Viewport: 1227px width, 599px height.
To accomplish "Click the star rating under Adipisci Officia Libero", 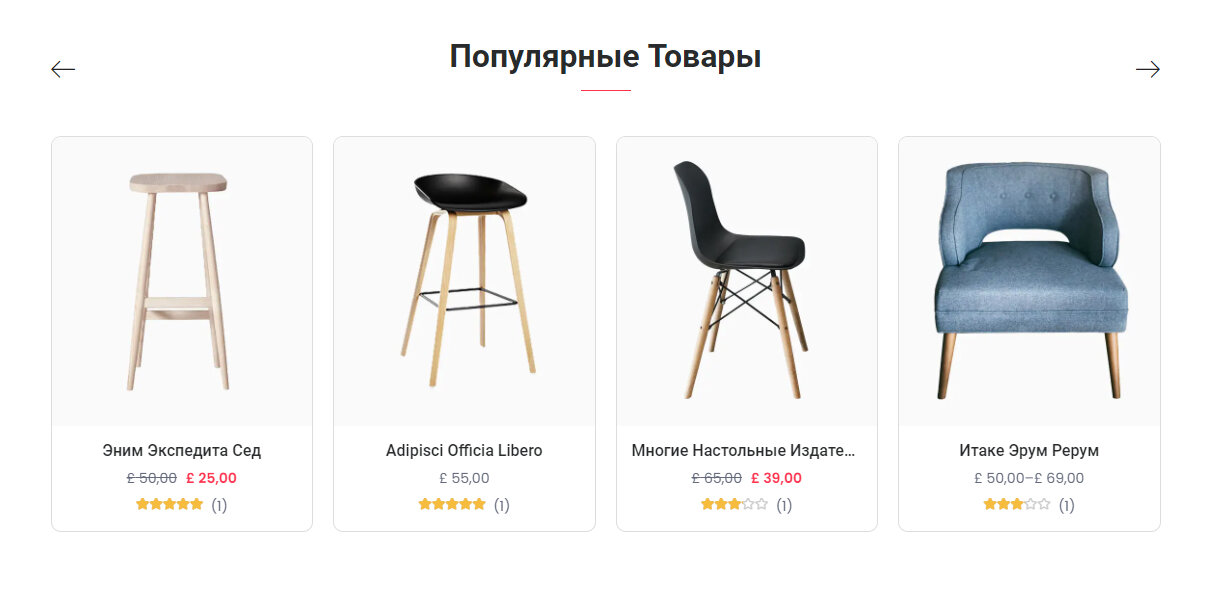I will coord(452,504).
